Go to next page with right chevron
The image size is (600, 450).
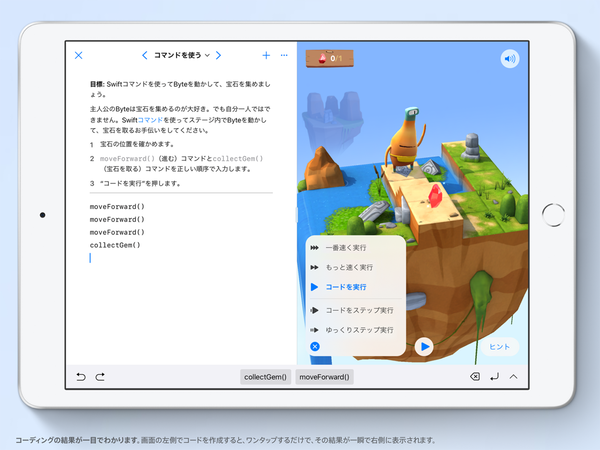pyautogui.click(x=218, y=55)
